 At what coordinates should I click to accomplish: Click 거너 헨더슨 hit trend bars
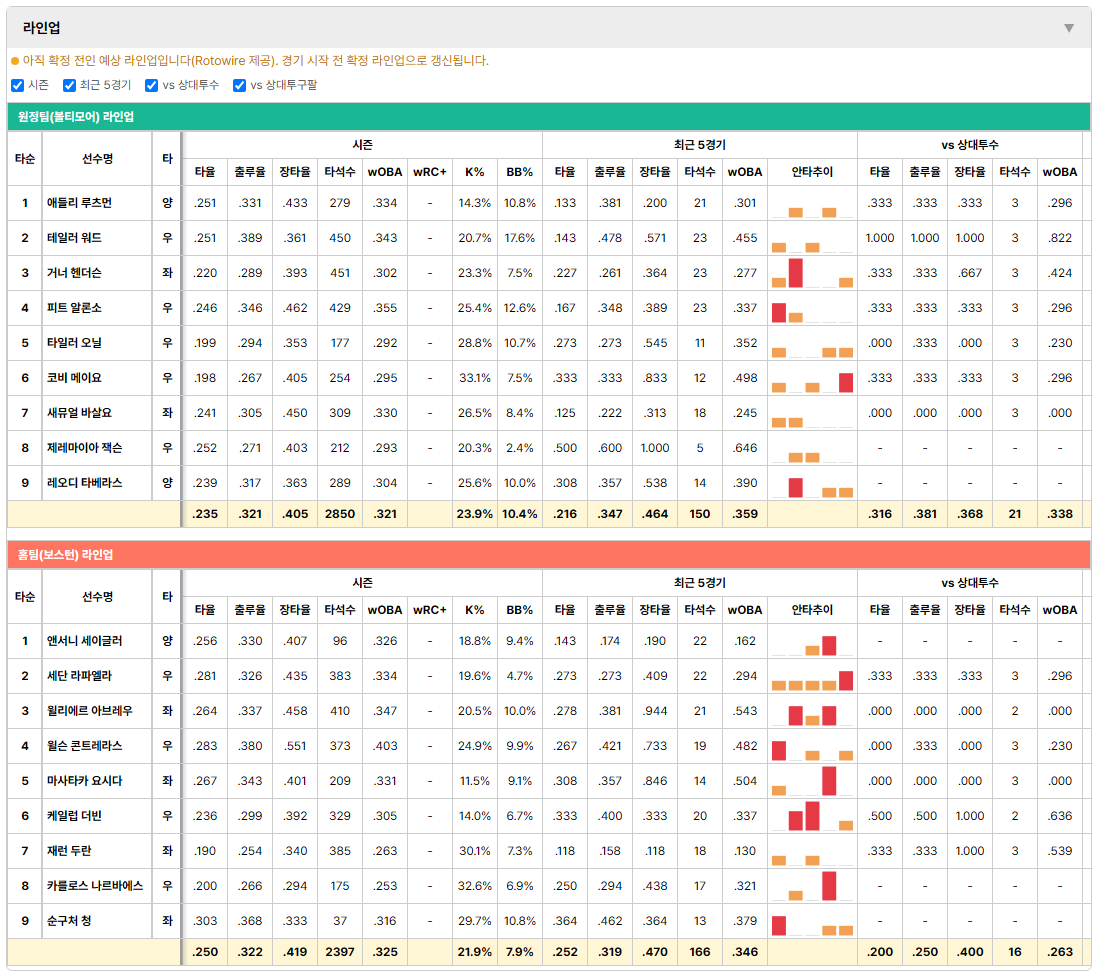pos(812,273)
